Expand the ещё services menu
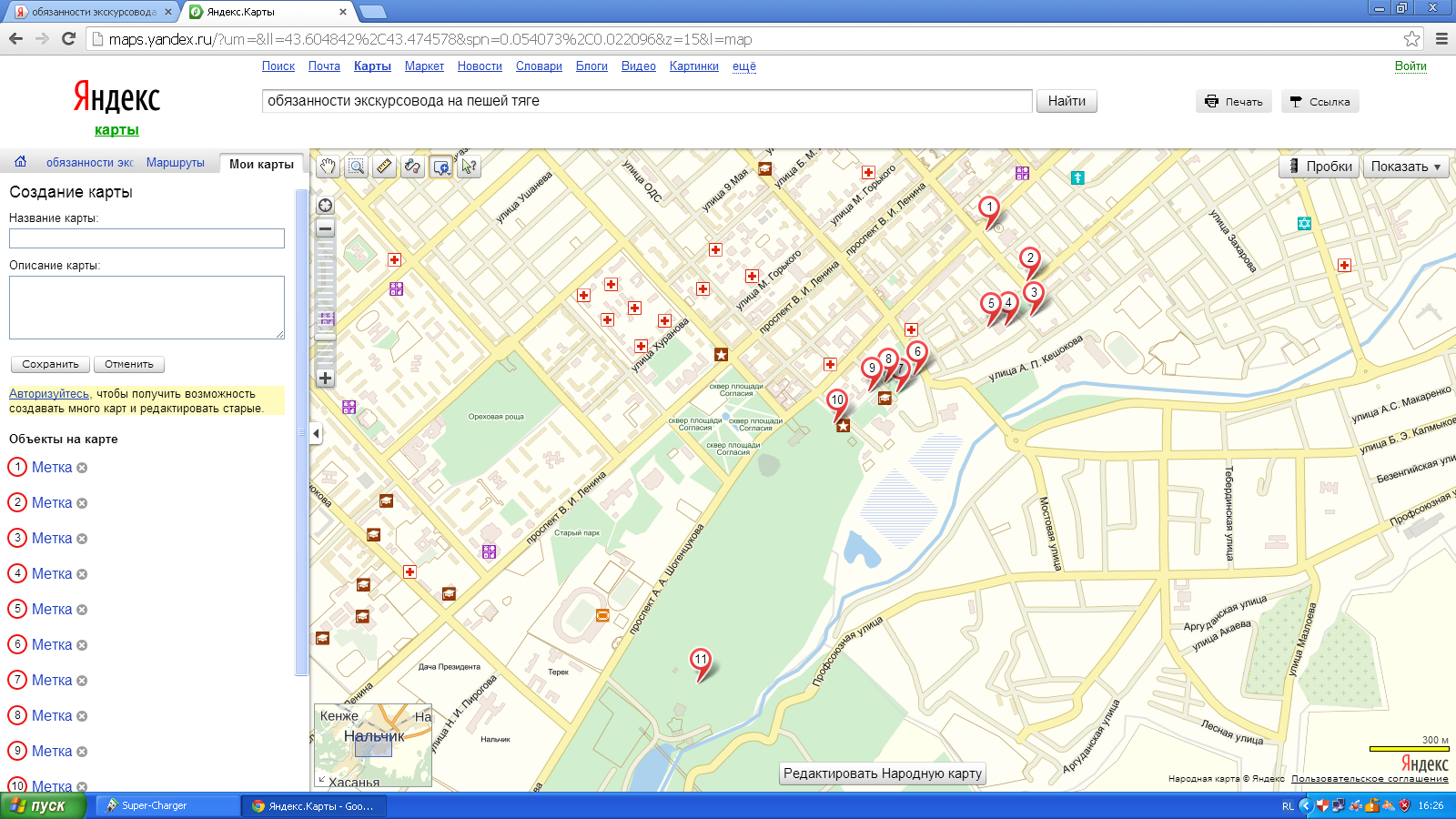This screenshot has width=1456, height=819. click(744, 66)
